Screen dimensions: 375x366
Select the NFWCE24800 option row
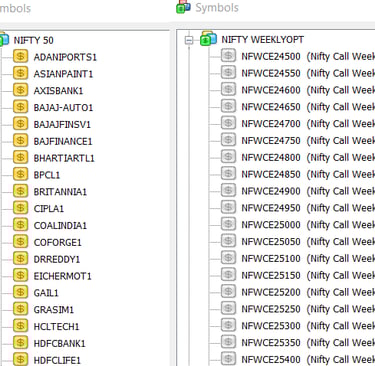pos(298,157)
